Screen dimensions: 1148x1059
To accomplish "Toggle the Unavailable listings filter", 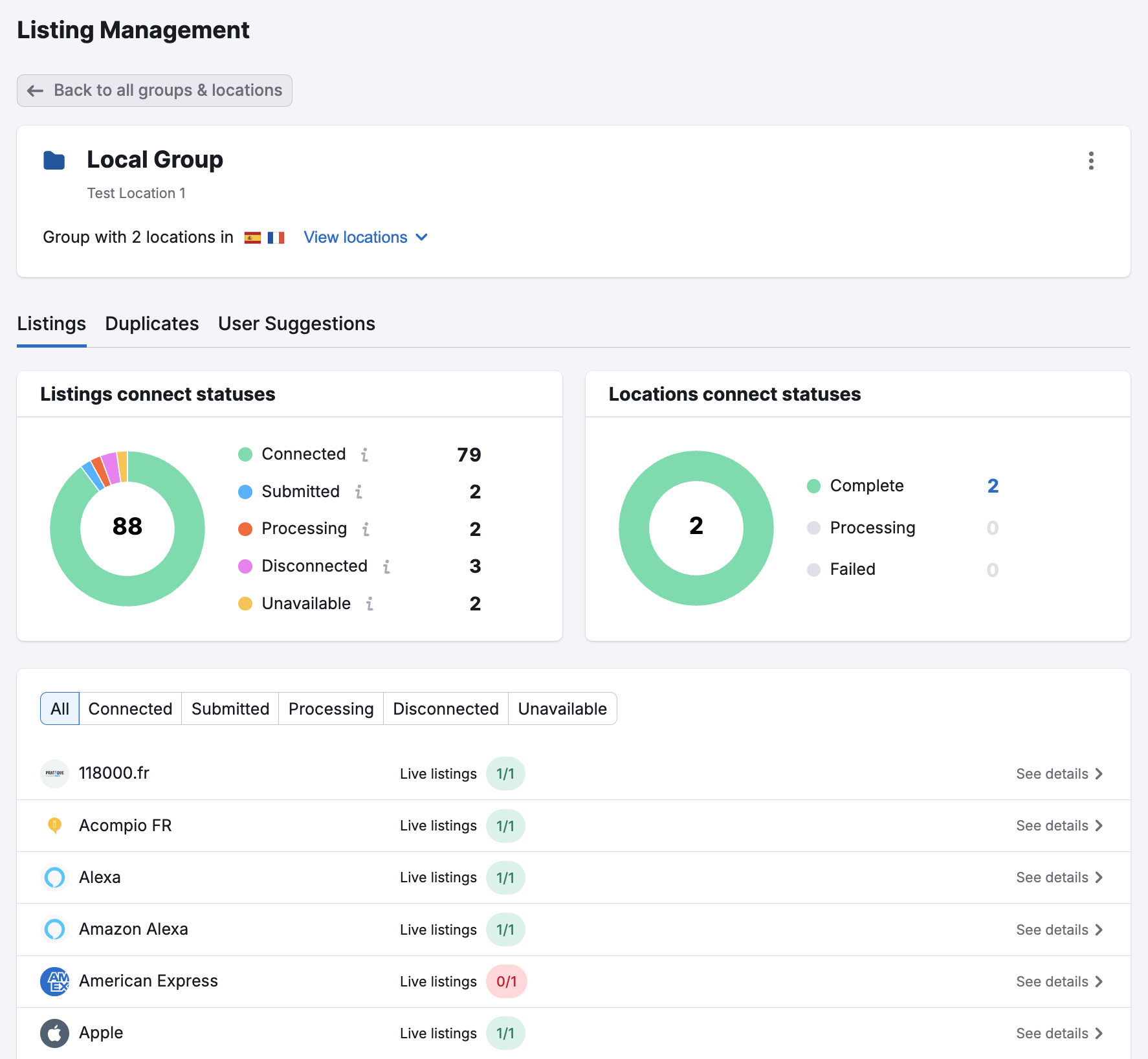I will [x=562, y=708].
